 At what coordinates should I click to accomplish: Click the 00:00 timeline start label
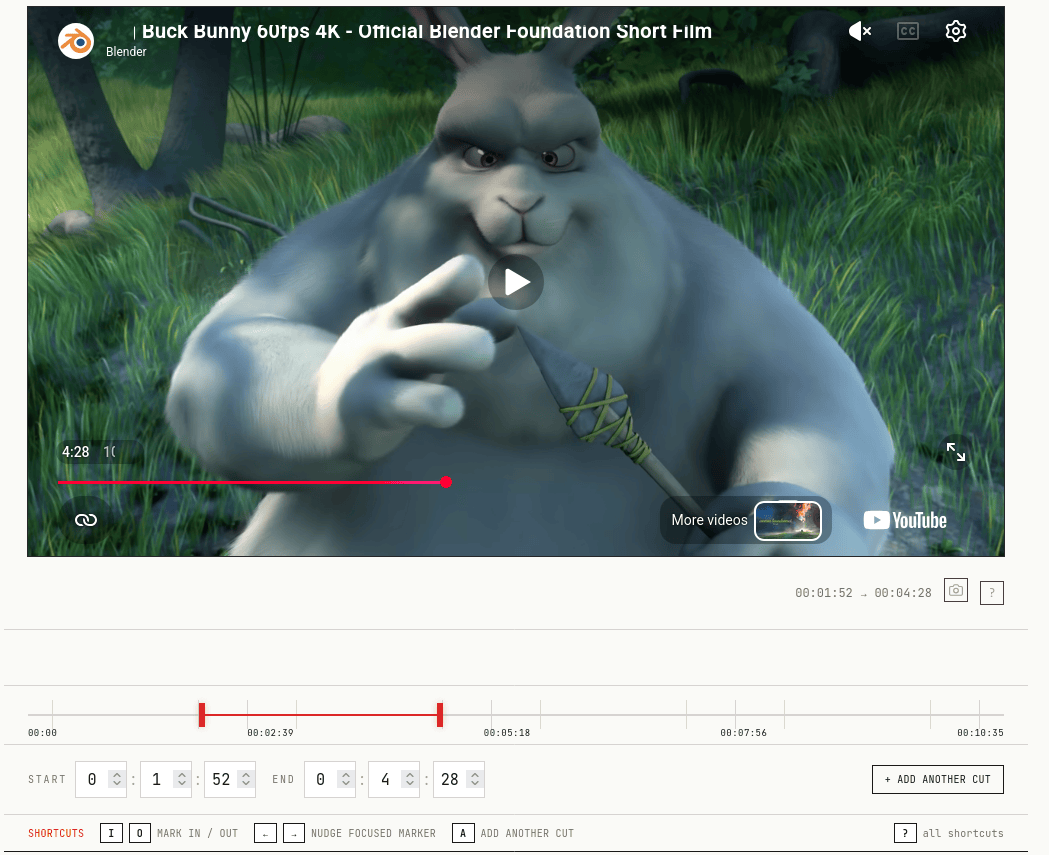(42, 733)
